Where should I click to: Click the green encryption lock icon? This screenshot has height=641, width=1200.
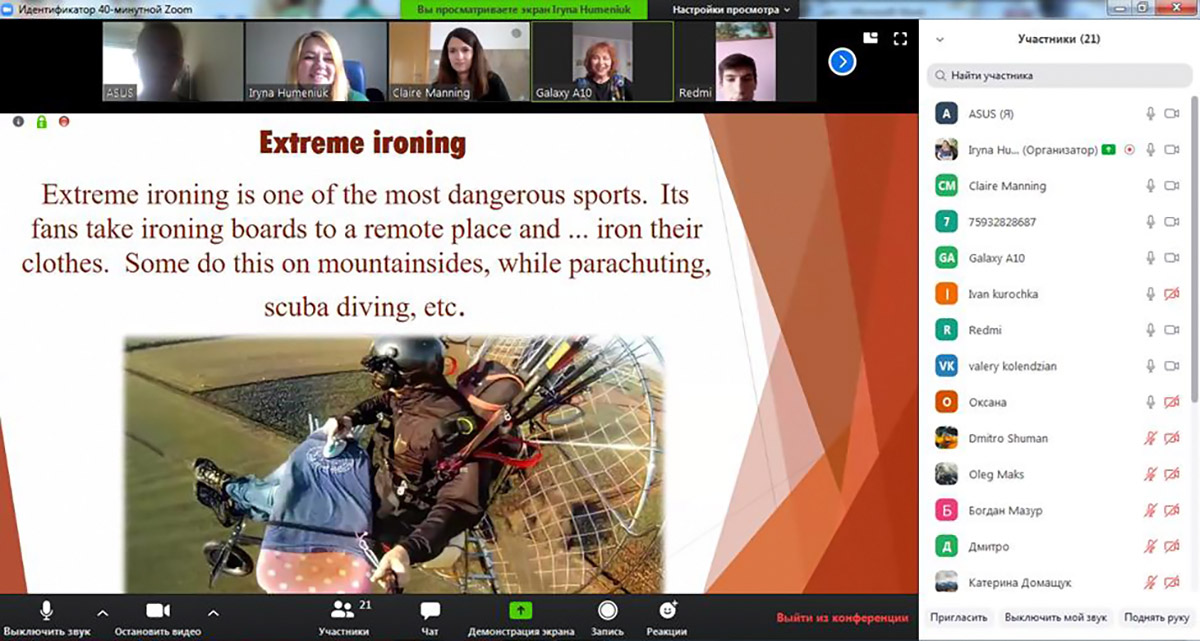click(x=41, y=122)
